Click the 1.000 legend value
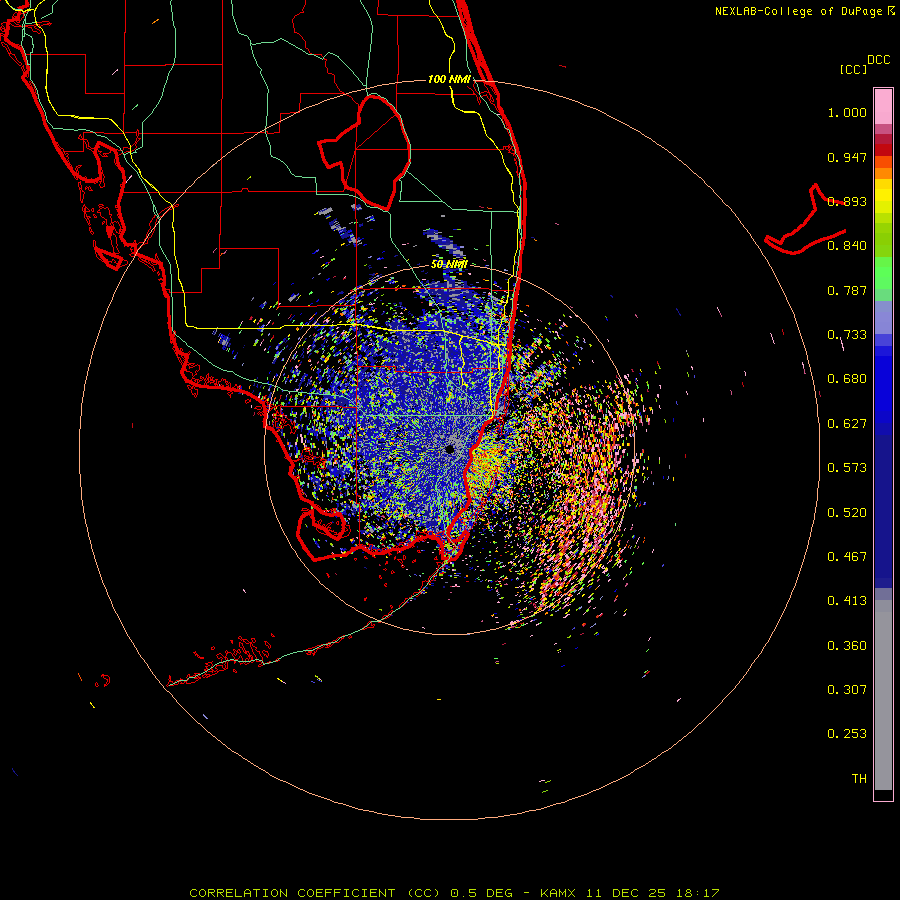The image size is (900, 900). click(847, 112)
